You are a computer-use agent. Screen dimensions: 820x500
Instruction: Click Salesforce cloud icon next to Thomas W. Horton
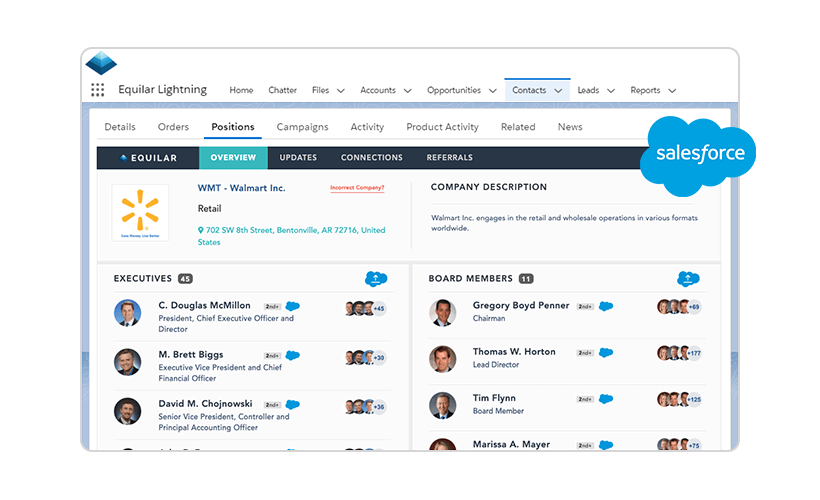pyautogui.click(x=606, y=353)
